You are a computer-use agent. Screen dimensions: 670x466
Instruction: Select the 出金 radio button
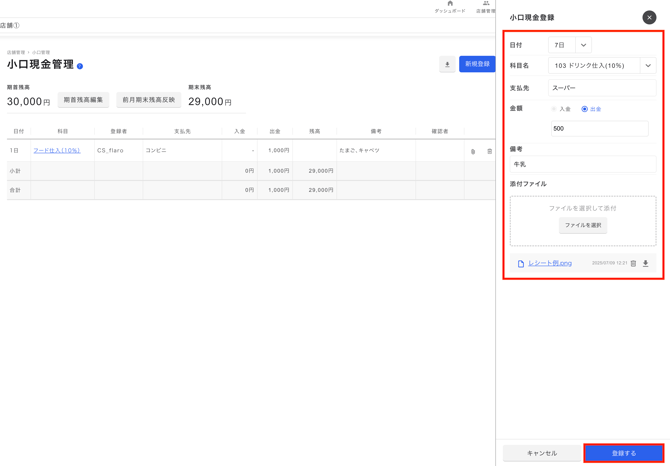[585, 109]
